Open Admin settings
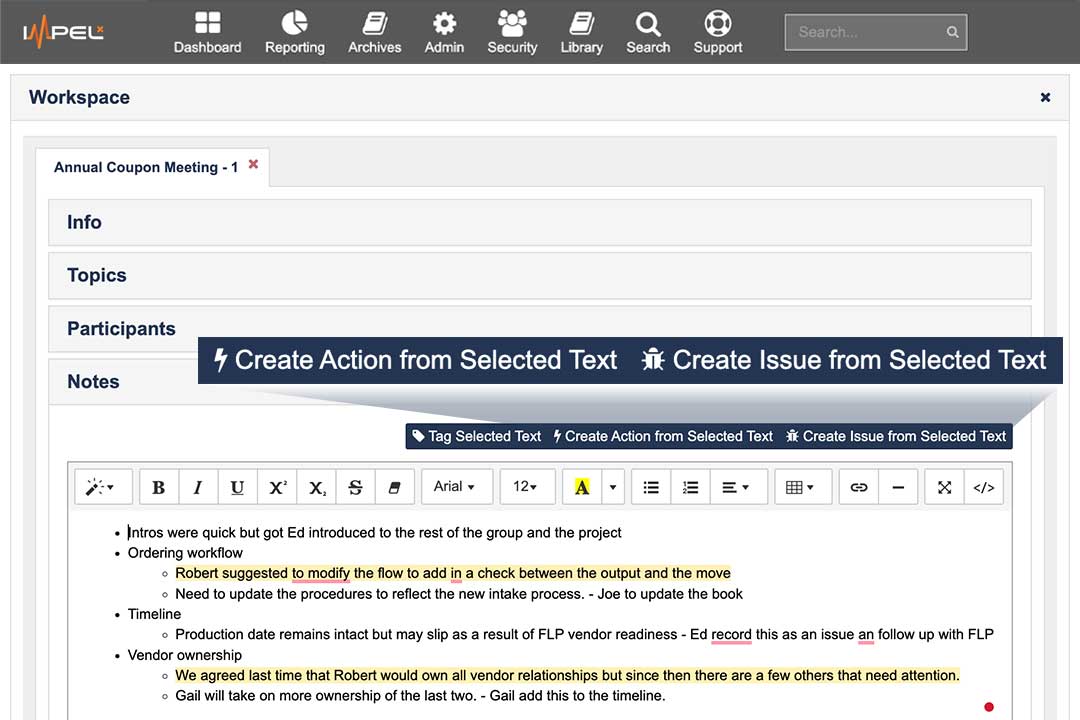 [x=444, y=32]
